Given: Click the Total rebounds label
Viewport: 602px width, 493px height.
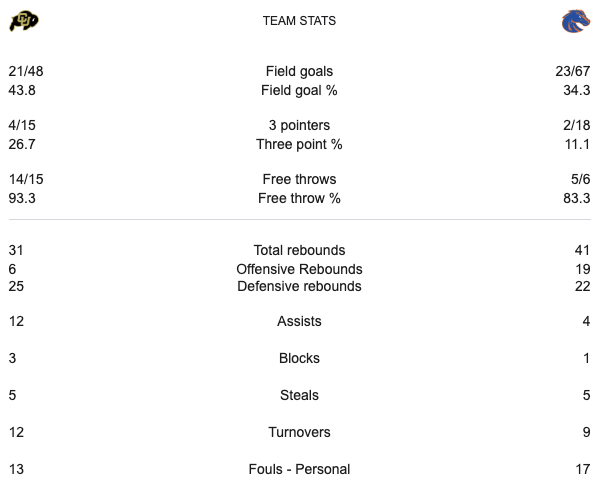Looking at the screenshot, I should [299, 250].
